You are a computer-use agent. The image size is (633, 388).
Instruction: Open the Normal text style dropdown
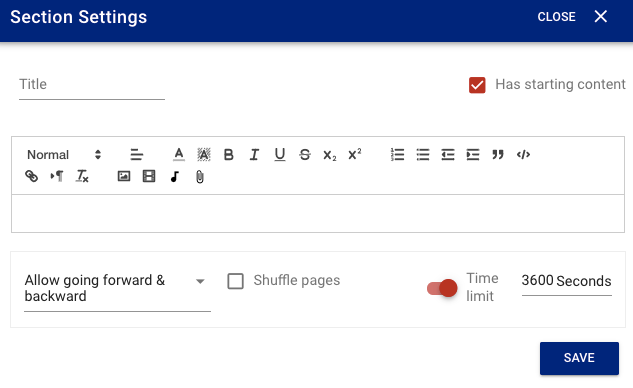coord(64,155)
